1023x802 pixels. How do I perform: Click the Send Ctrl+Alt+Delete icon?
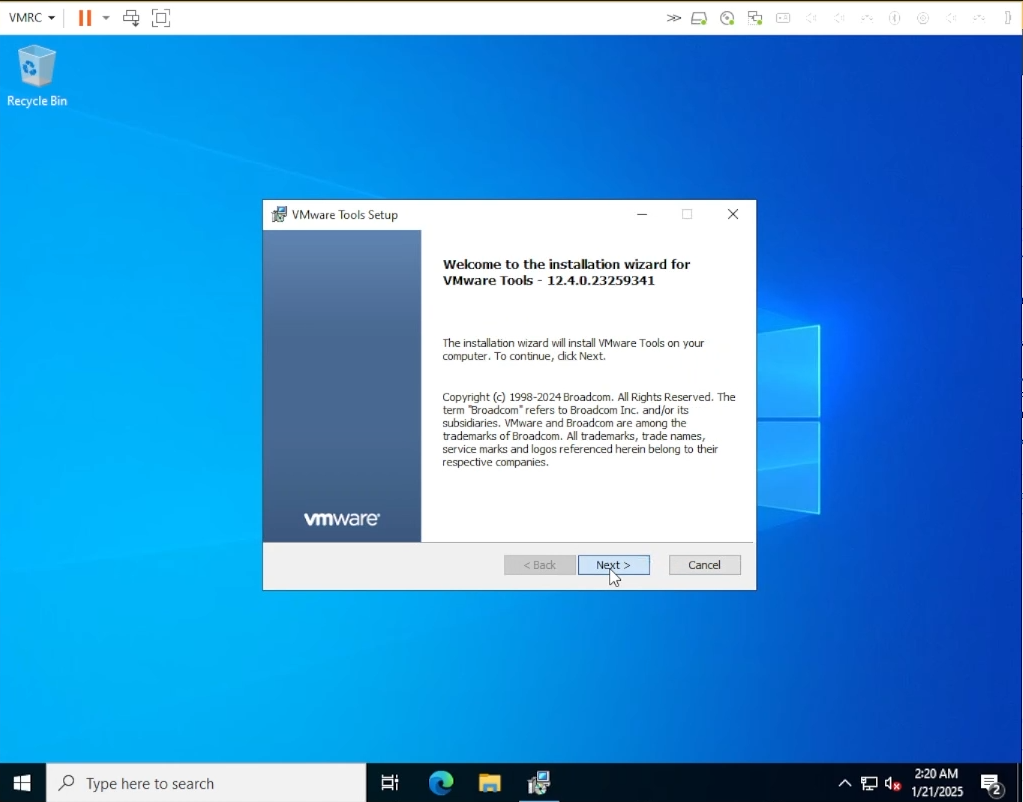pyautogui.click(x=131, y=17)
